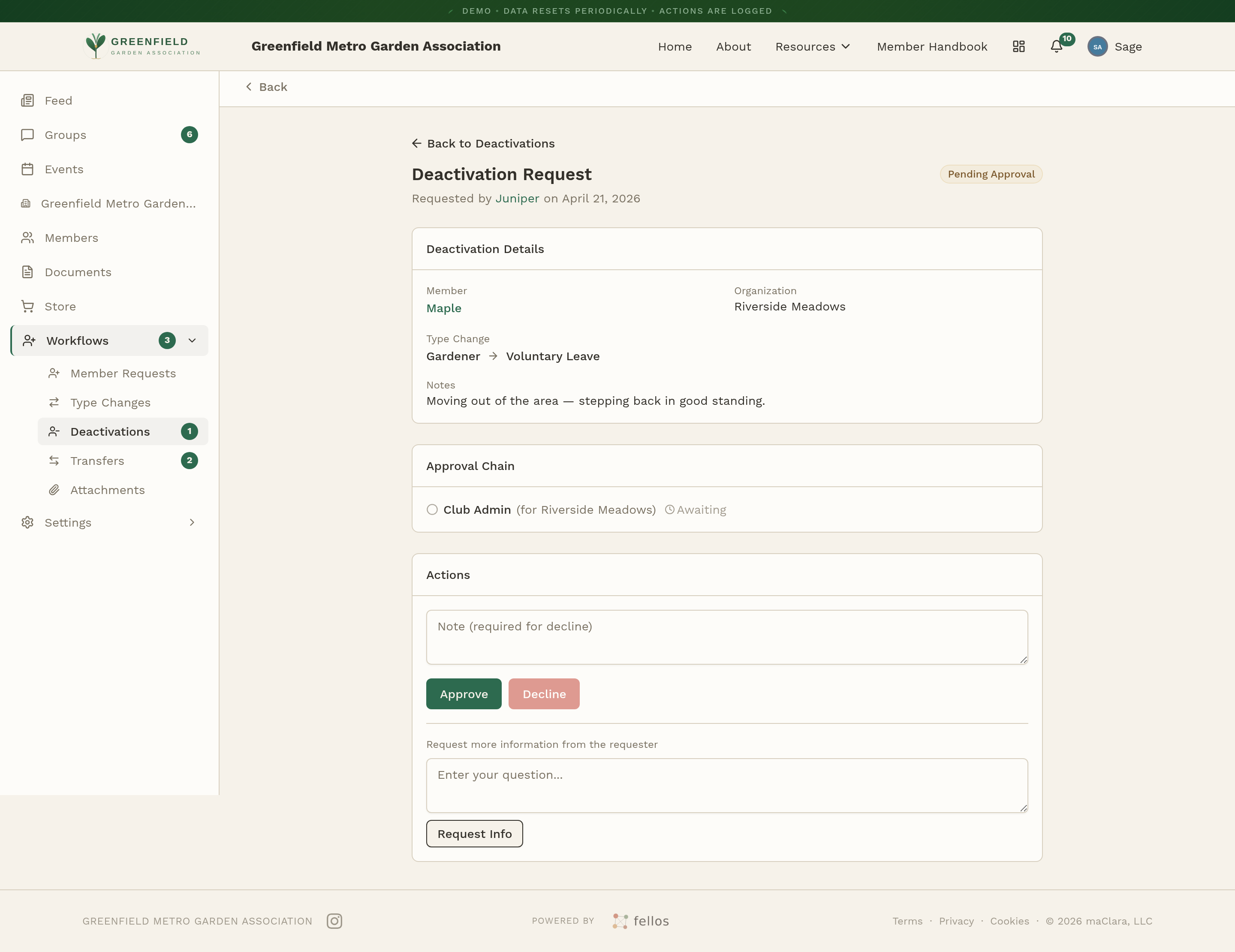Open the apps grid icon in header
This screenshot has height=952, width=1235.
[1018, 46]
